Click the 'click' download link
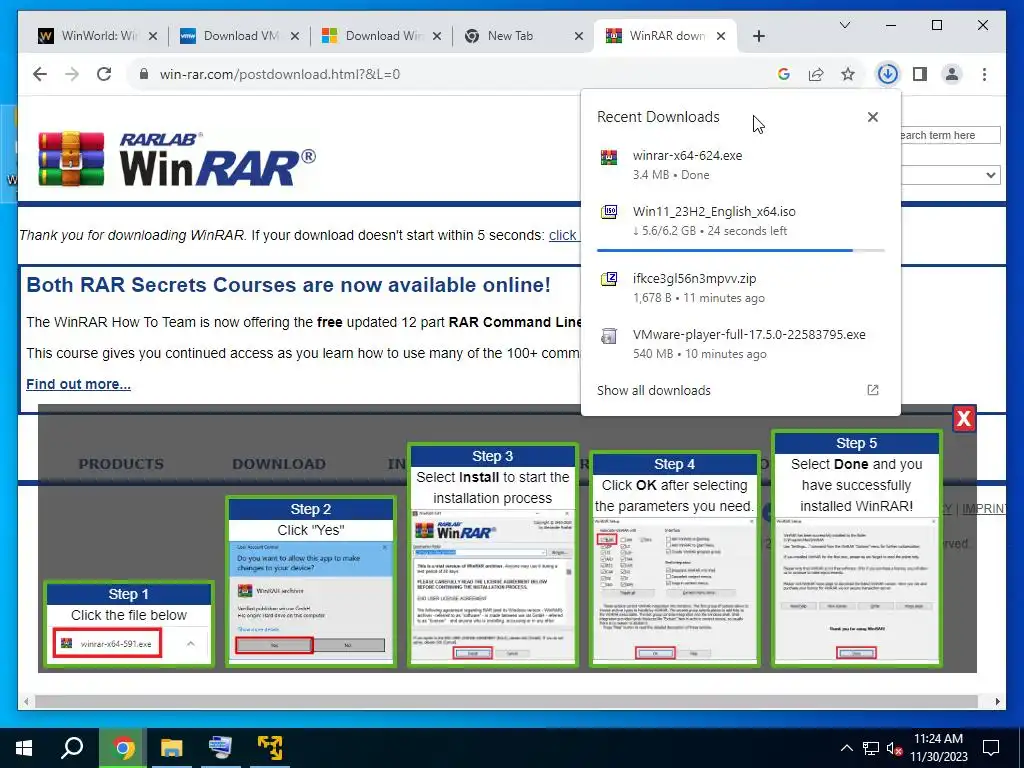 562,235
